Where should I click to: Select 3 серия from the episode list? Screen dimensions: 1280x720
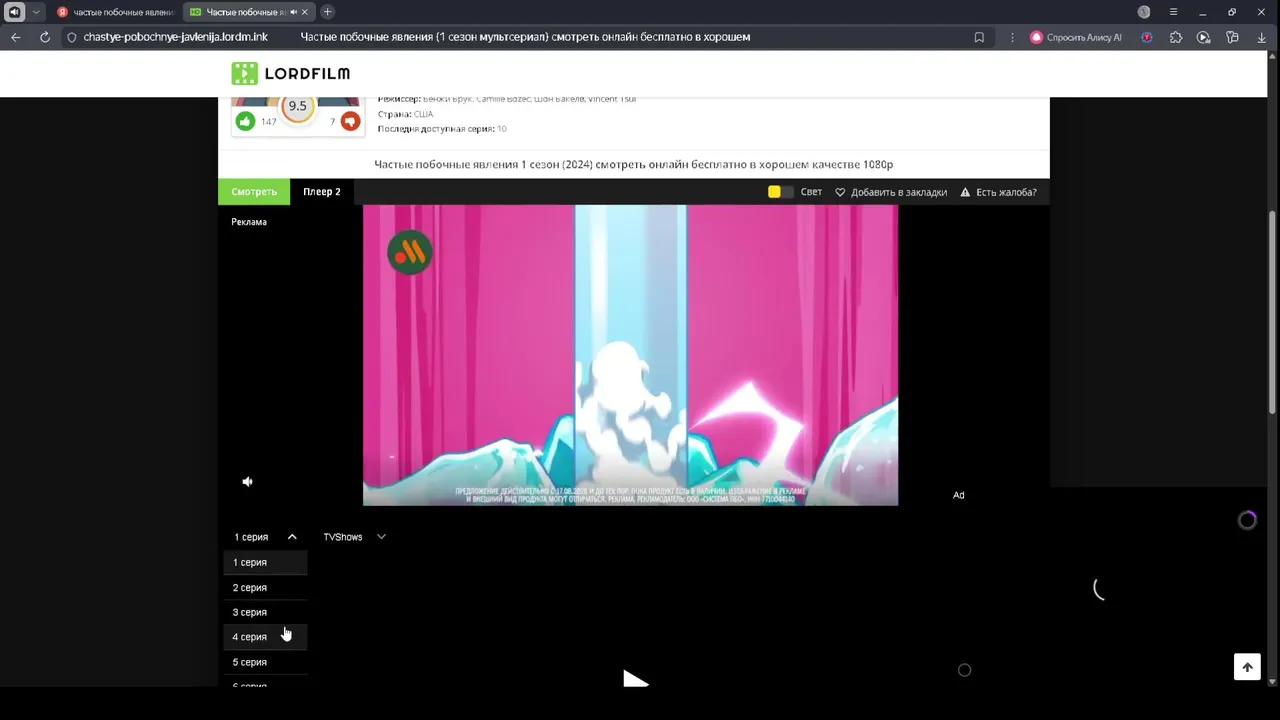coord(265,612)
